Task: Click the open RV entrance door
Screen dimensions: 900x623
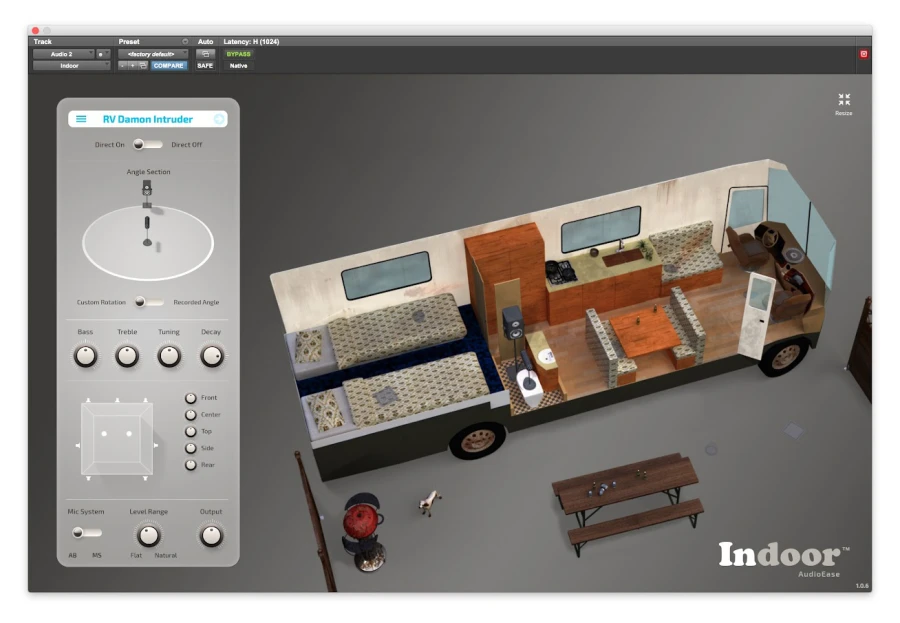Action: [x=756, y=315]
